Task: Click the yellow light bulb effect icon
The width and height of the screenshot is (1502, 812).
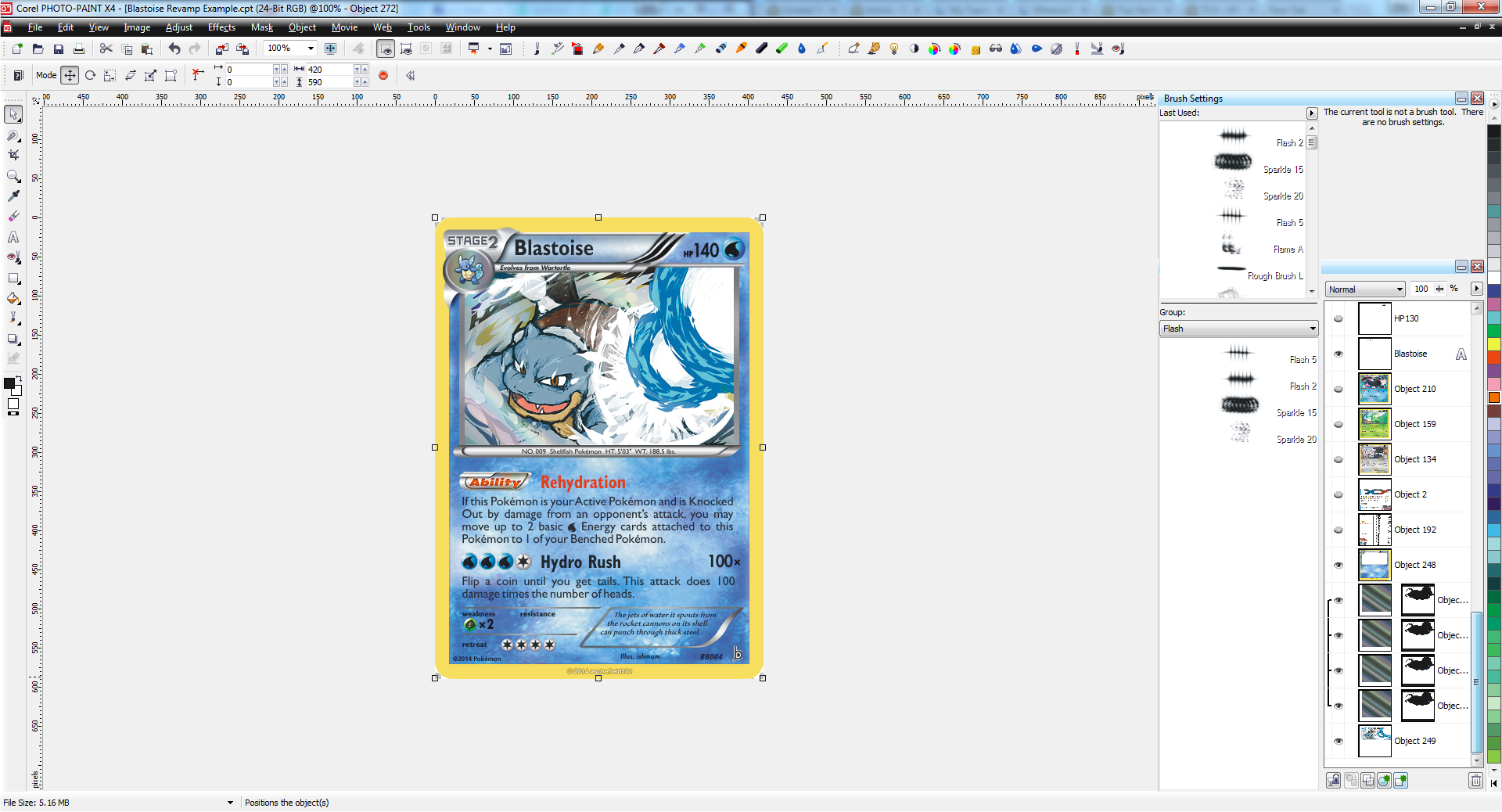Action: point(894,49)
